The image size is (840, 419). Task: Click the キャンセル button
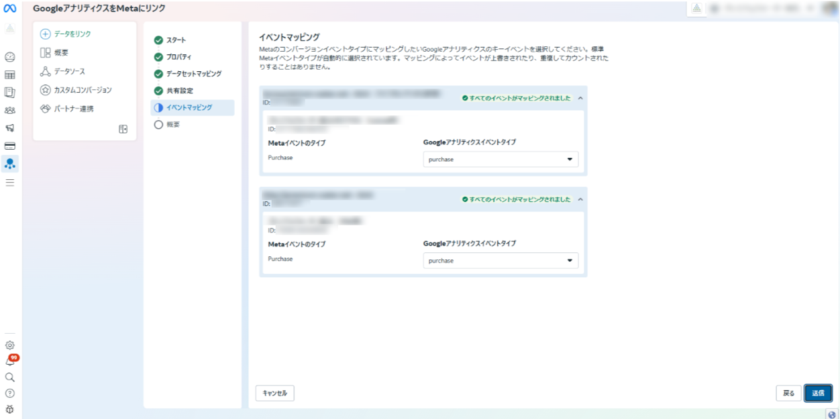point(275,393)
